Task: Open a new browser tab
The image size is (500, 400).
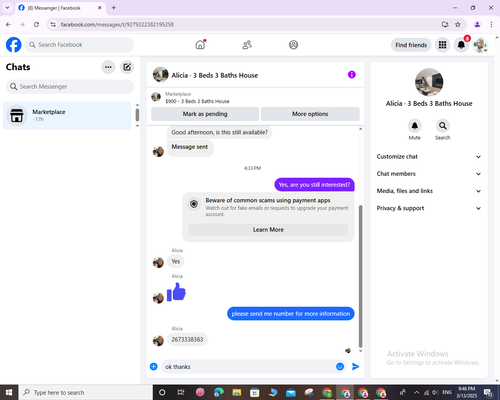Action: [x=114, y=8]
